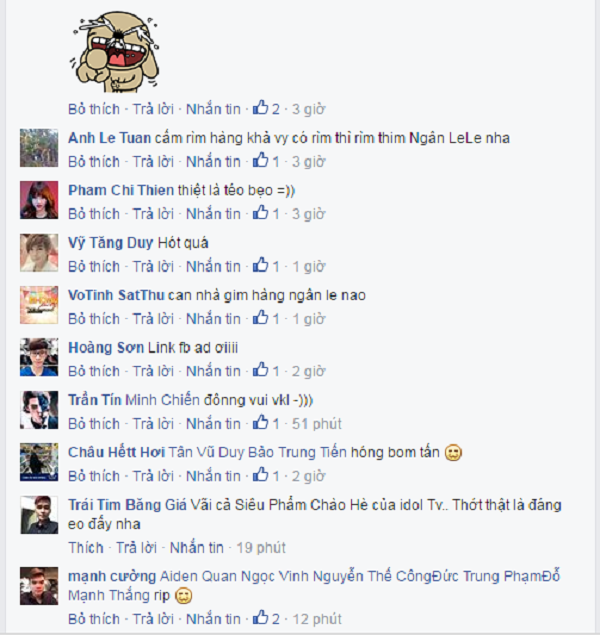Click thumbs-up icon on Hoàng Sơn comment
This screenshot has height=635, width=600.
coord(260,370)
